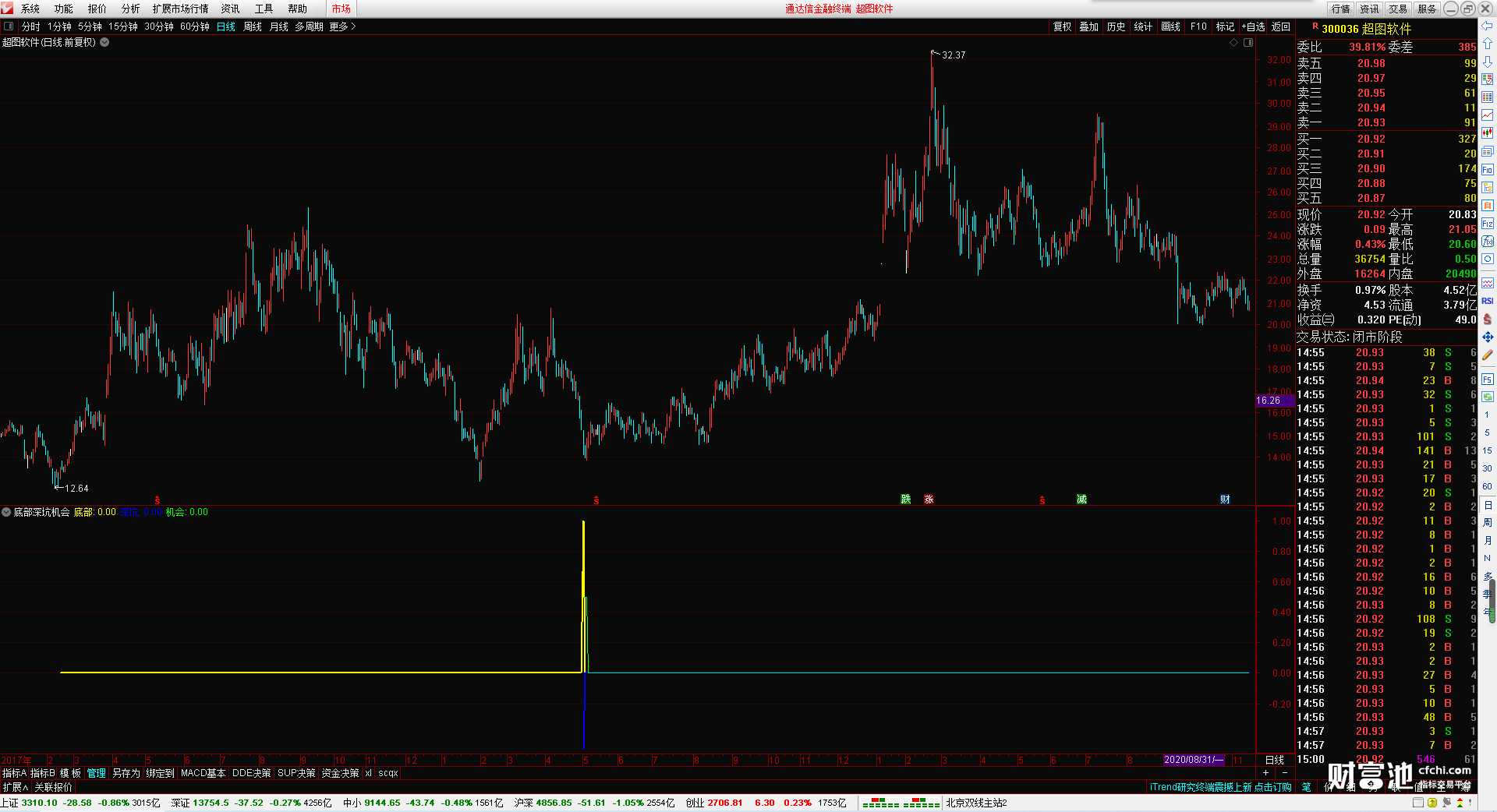Open the 功能 menu

click(x=64, y=9)
